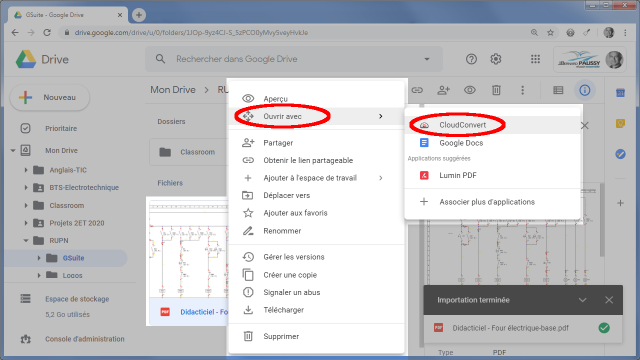Screen dimensions: 640x360
Task: Select the GSuite folder in tree
Action: click(73, 258)
